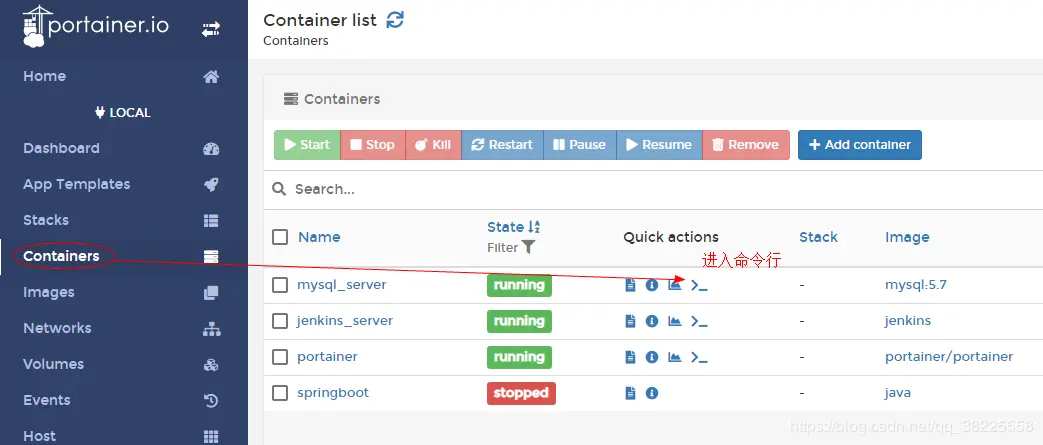This screenshot has height=445, width=1043.
Task: Tick the mysql_server checkbox
Action: point(280,285)
